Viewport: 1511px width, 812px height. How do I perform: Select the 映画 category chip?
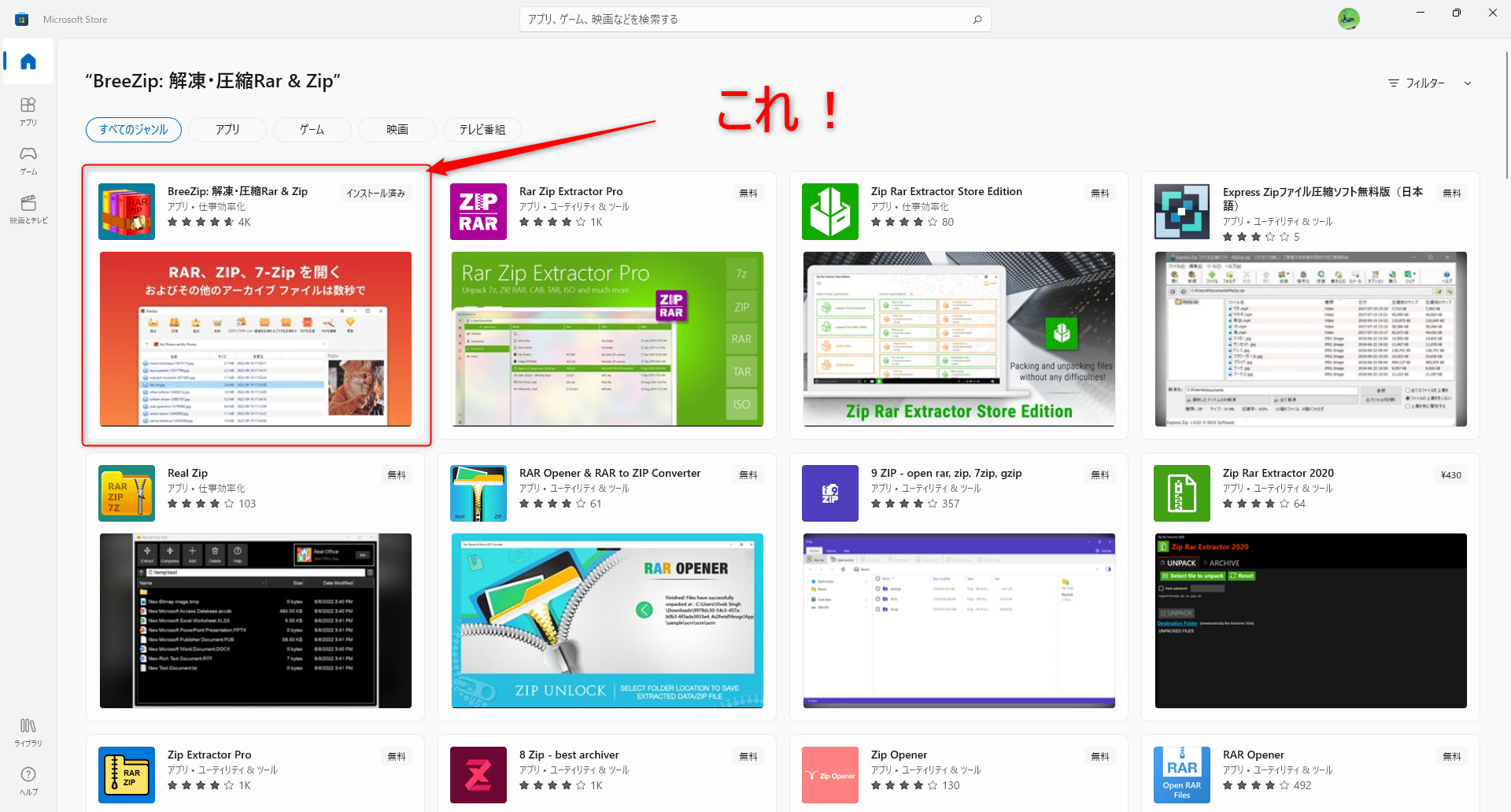[397, 130]
